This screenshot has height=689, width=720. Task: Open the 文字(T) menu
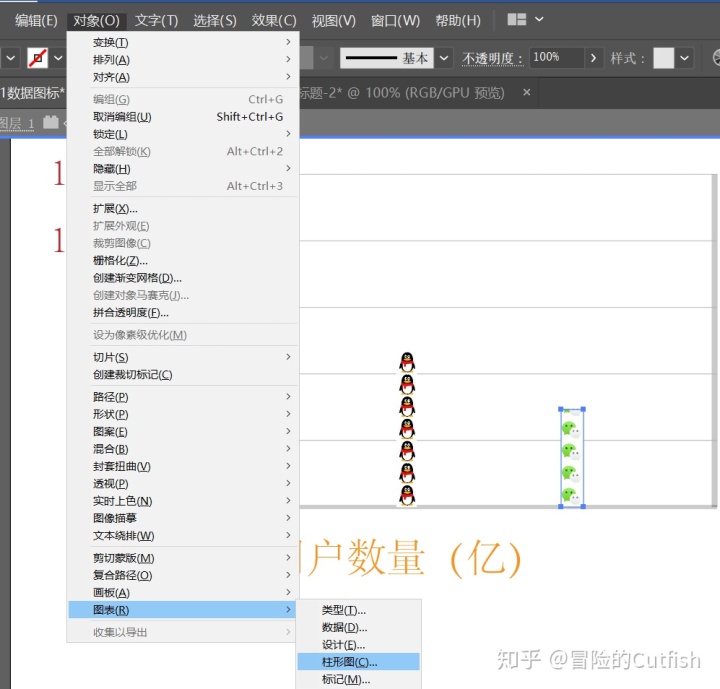(x=156, y=20)
